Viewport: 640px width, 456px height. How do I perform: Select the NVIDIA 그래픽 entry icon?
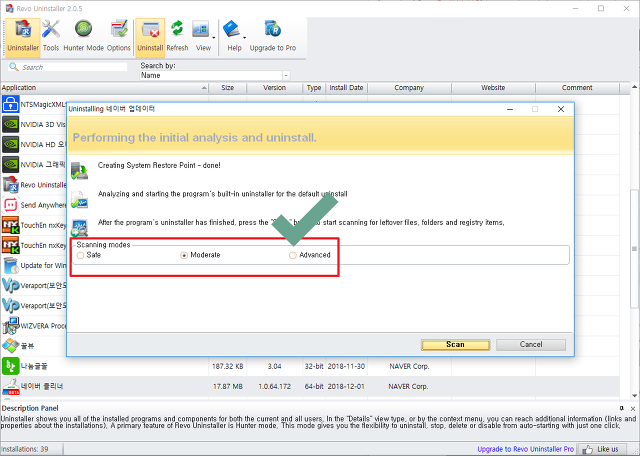pos(10,164)
